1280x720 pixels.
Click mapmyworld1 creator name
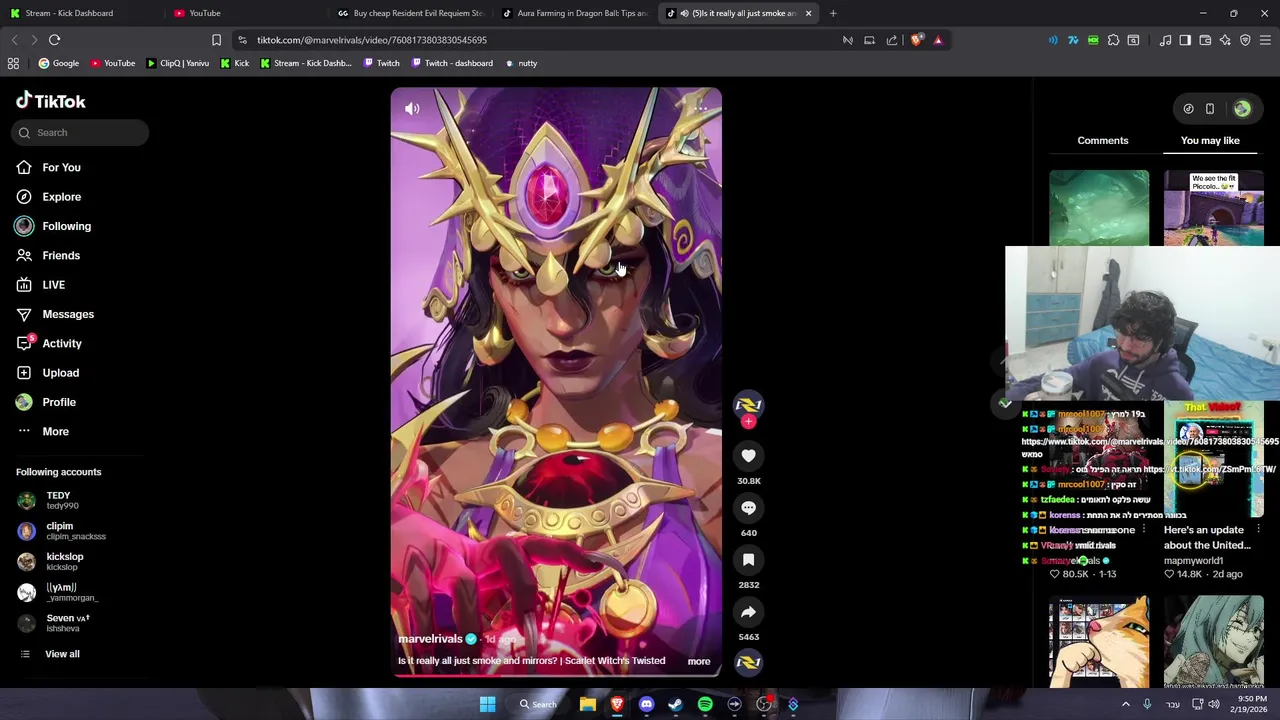pos(1193,561)
